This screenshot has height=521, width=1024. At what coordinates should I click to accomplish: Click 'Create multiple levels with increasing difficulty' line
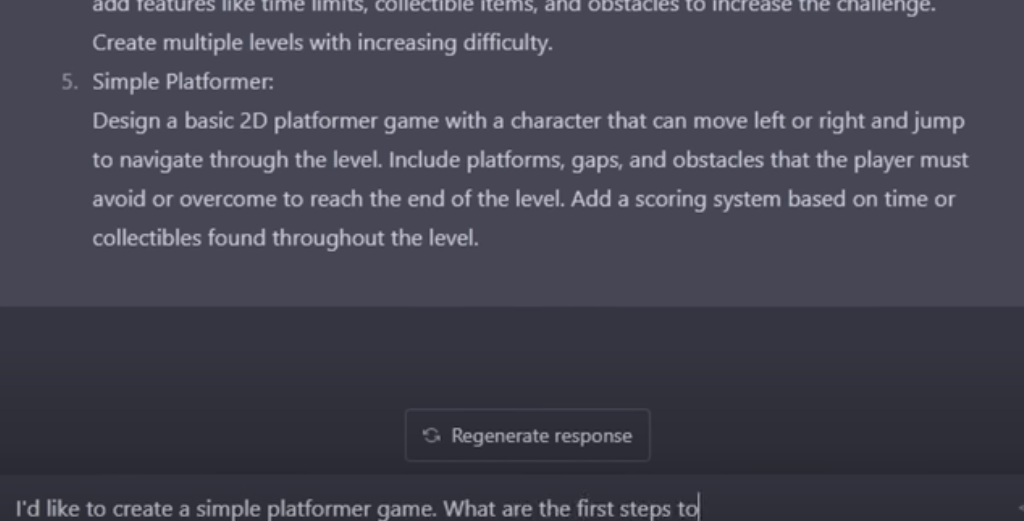323,43
